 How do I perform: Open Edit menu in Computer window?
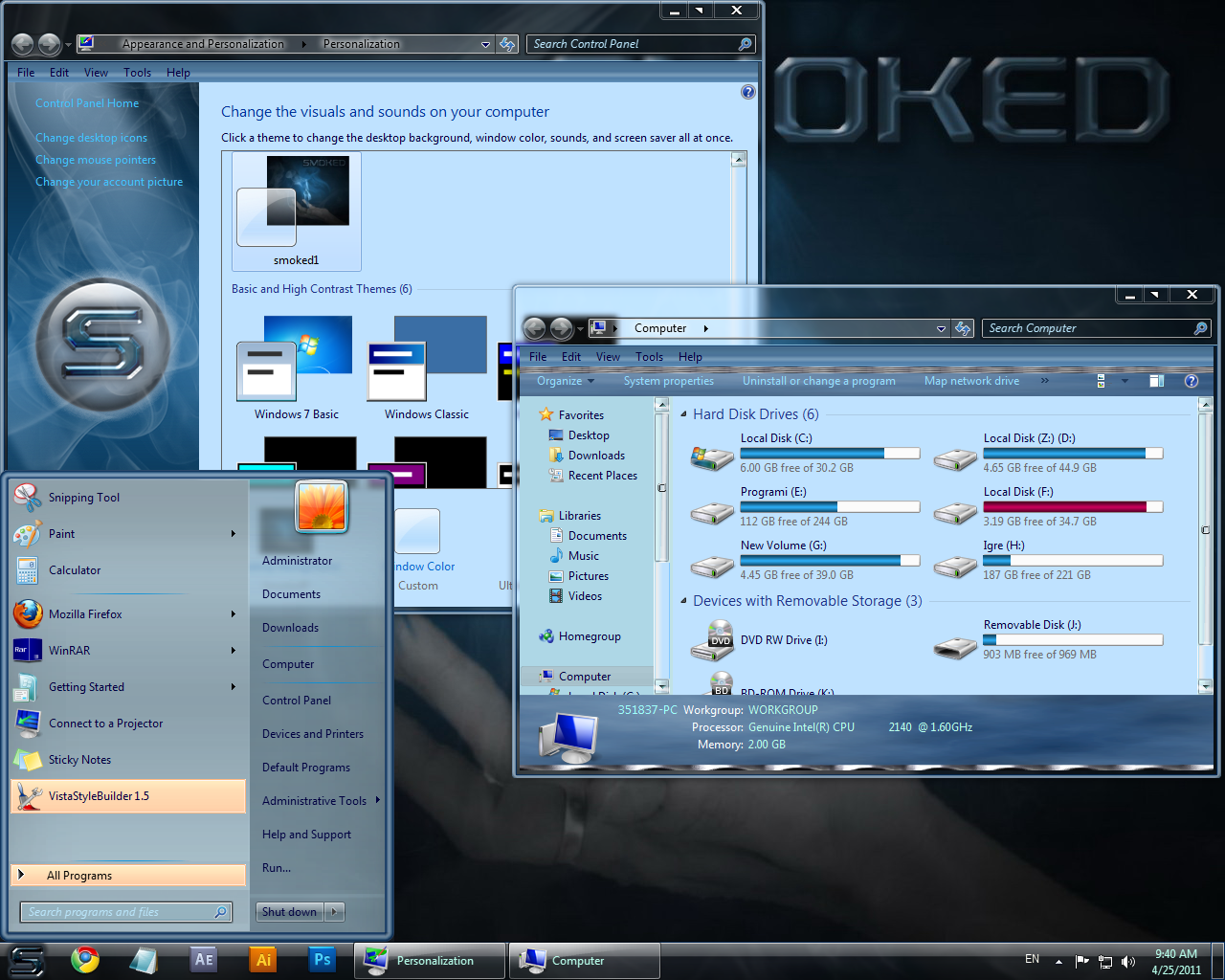pos(571,357)
